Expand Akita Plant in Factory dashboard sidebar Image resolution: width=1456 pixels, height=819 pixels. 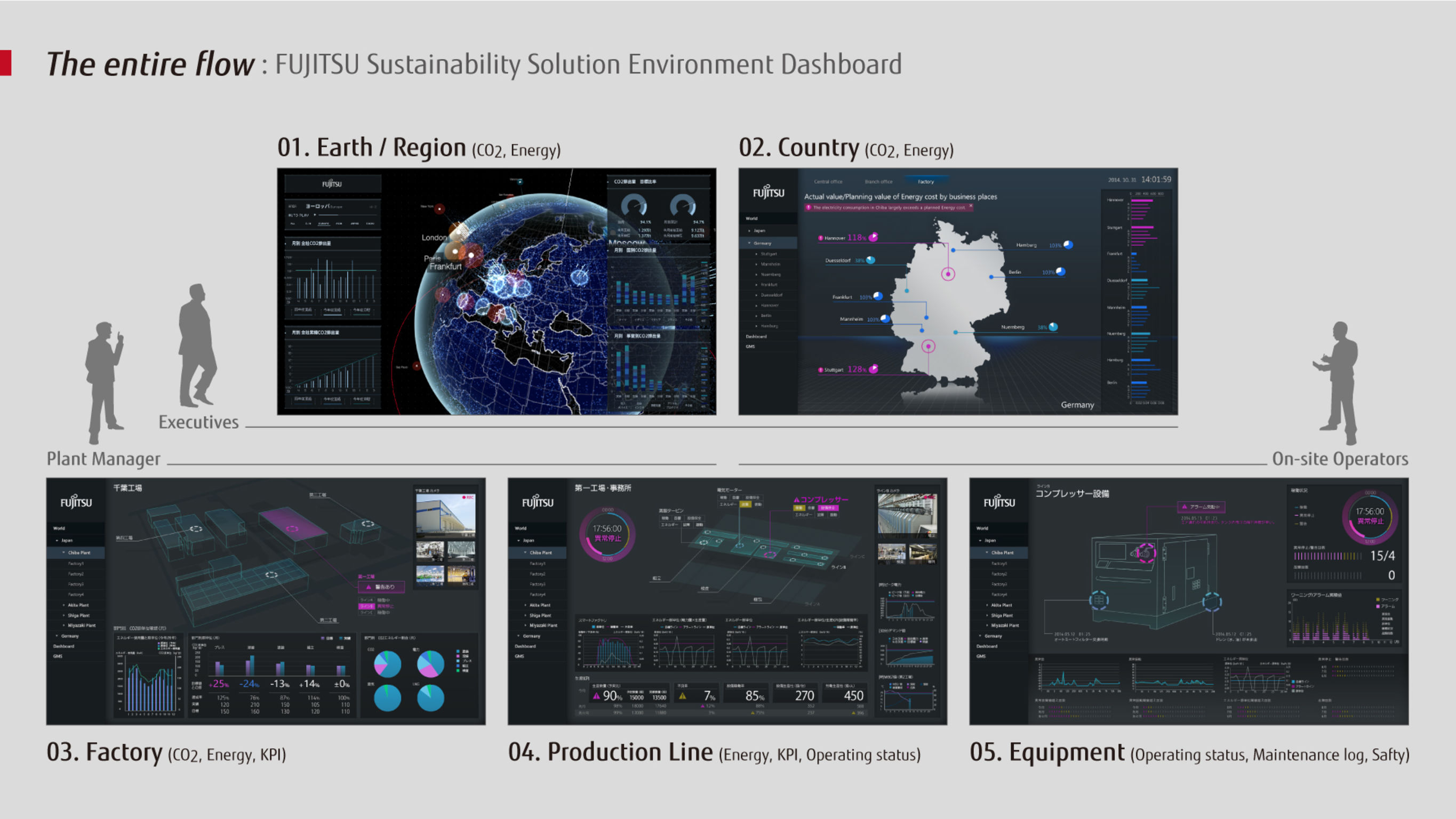(64, 605)
